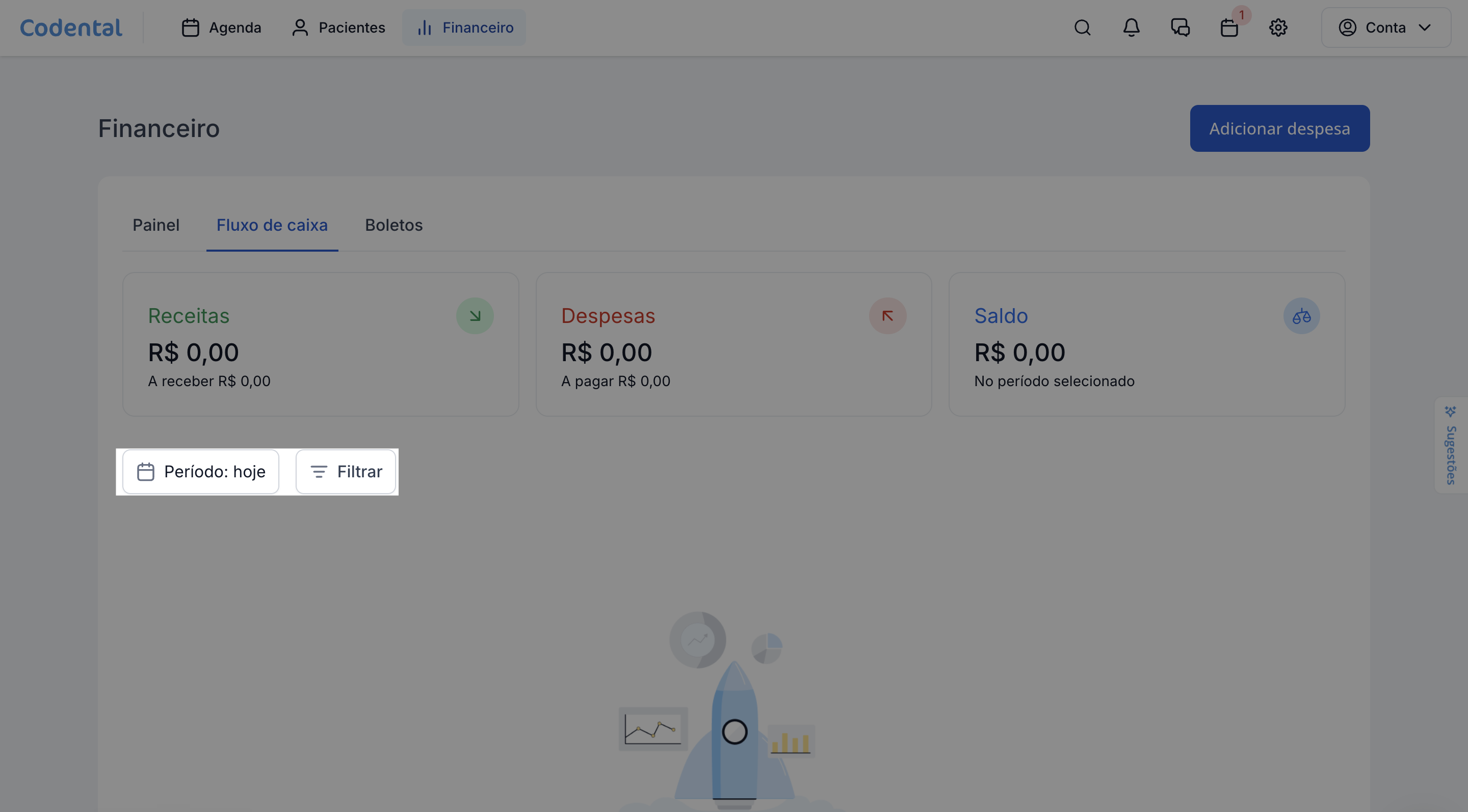1468x812 pixels.
Task: Open the chat messages icon
Action: pos(1180,28)
